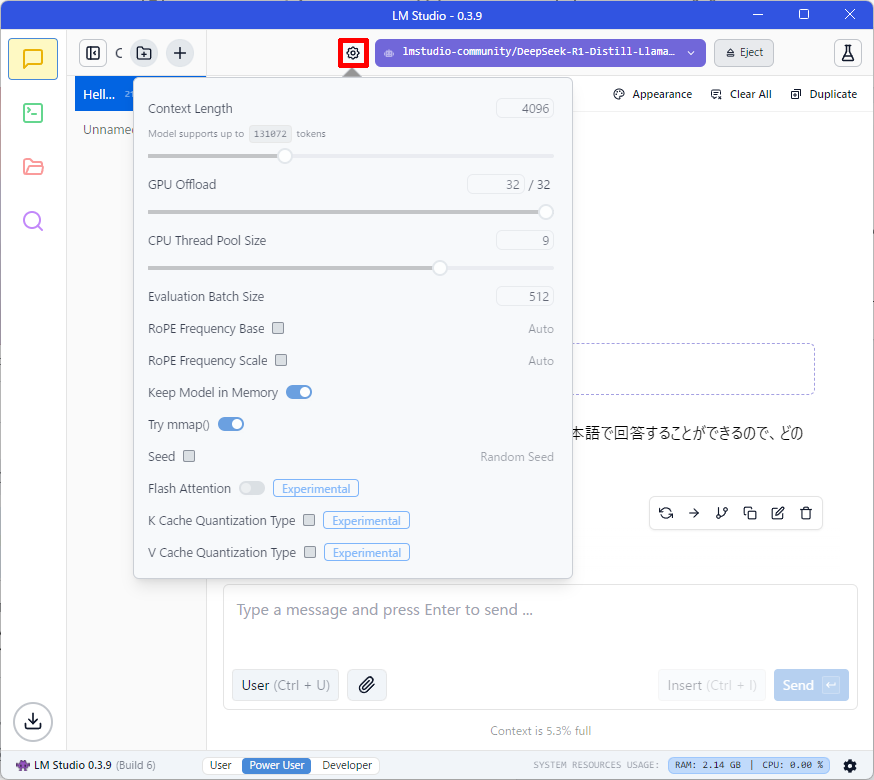The width and height of the screenshot is (874, 780).
Task: Eject the loaded model
Action: [x=744, y=53]
